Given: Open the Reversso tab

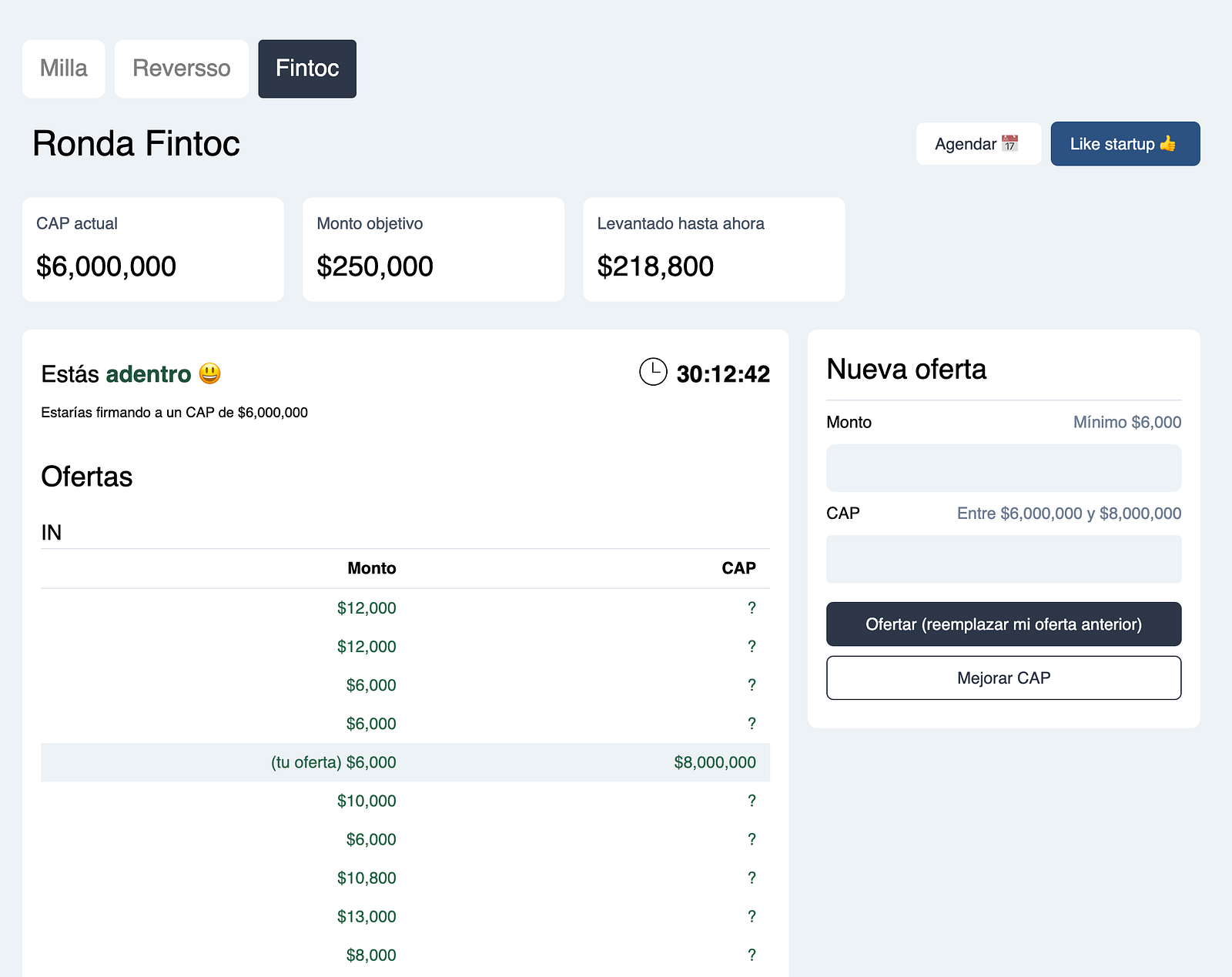Looking at the screenshot, I should (182, 69).
